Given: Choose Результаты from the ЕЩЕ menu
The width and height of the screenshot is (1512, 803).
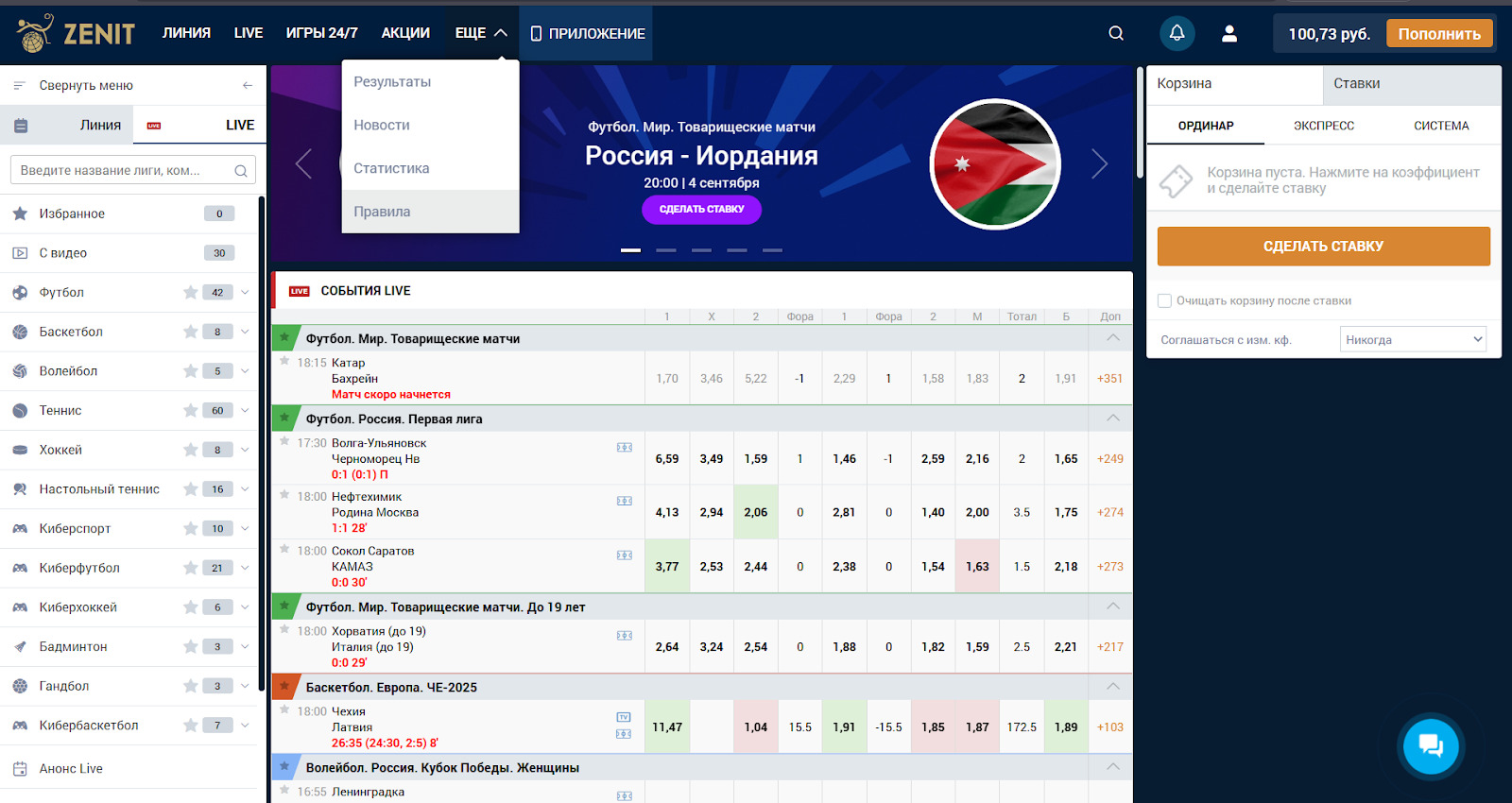Looking at the screenshot, I should pos(430,82).
